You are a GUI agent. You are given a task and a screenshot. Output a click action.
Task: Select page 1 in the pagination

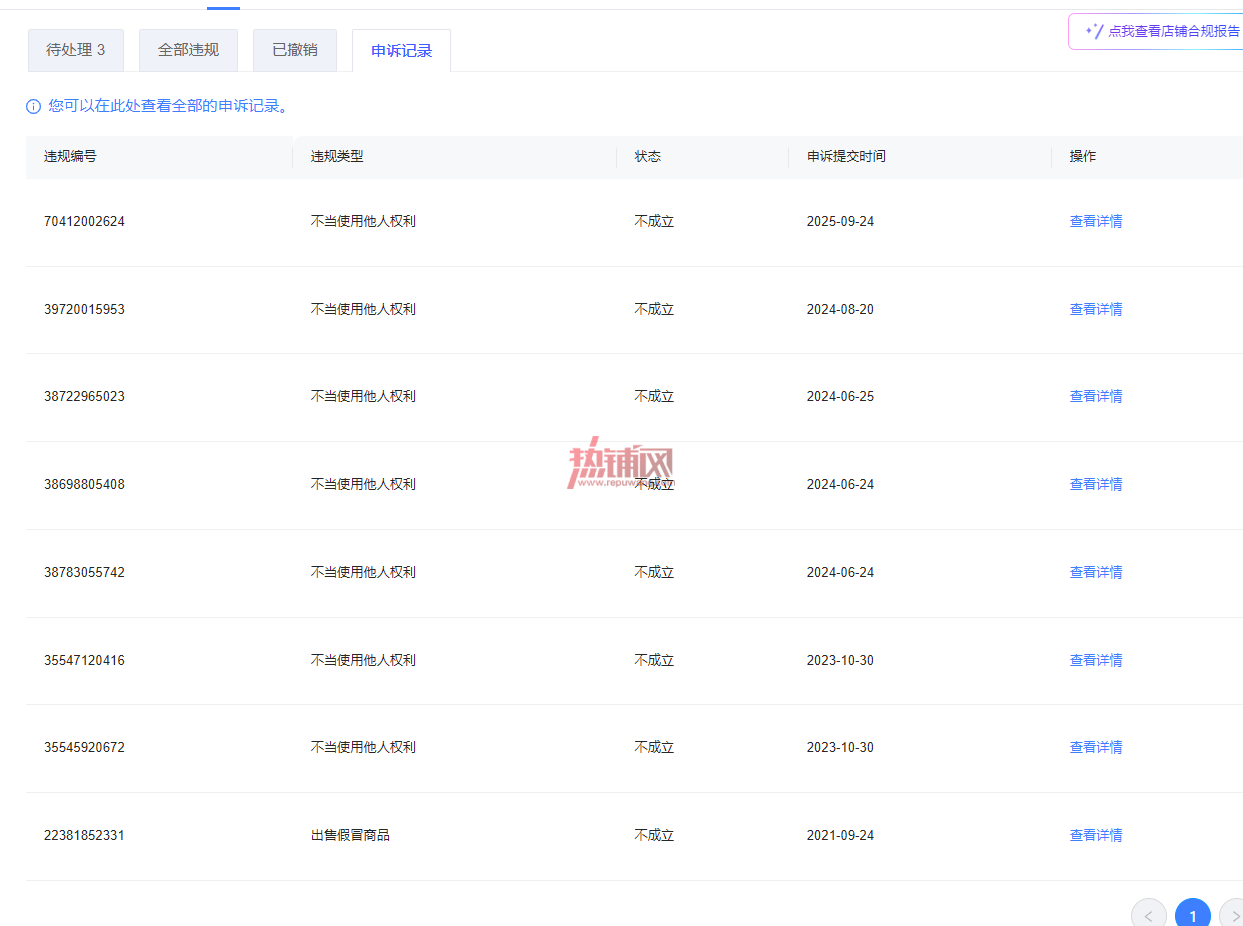pyautogui.click(x=1192, y=915)
